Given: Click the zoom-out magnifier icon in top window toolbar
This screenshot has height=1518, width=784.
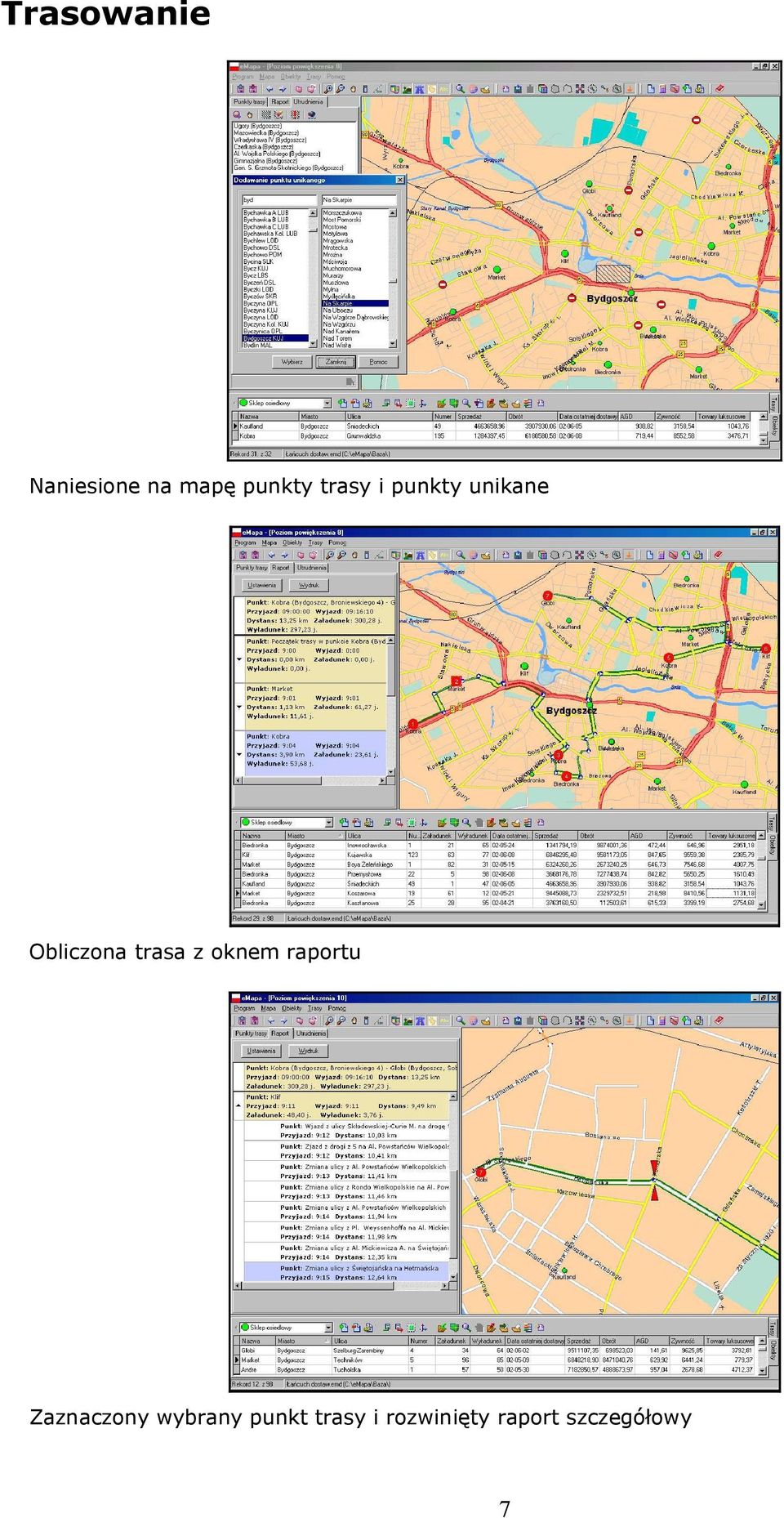Looking at the screenshot, I should (341, 89).
